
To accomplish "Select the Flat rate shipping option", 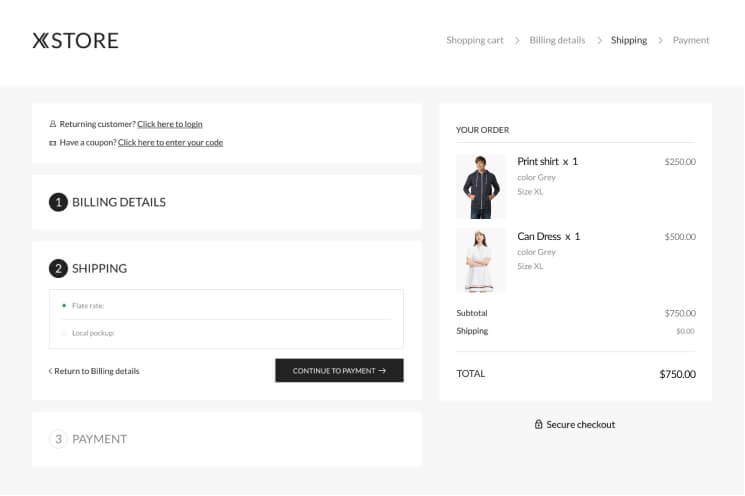I will (x=64, y=305).
